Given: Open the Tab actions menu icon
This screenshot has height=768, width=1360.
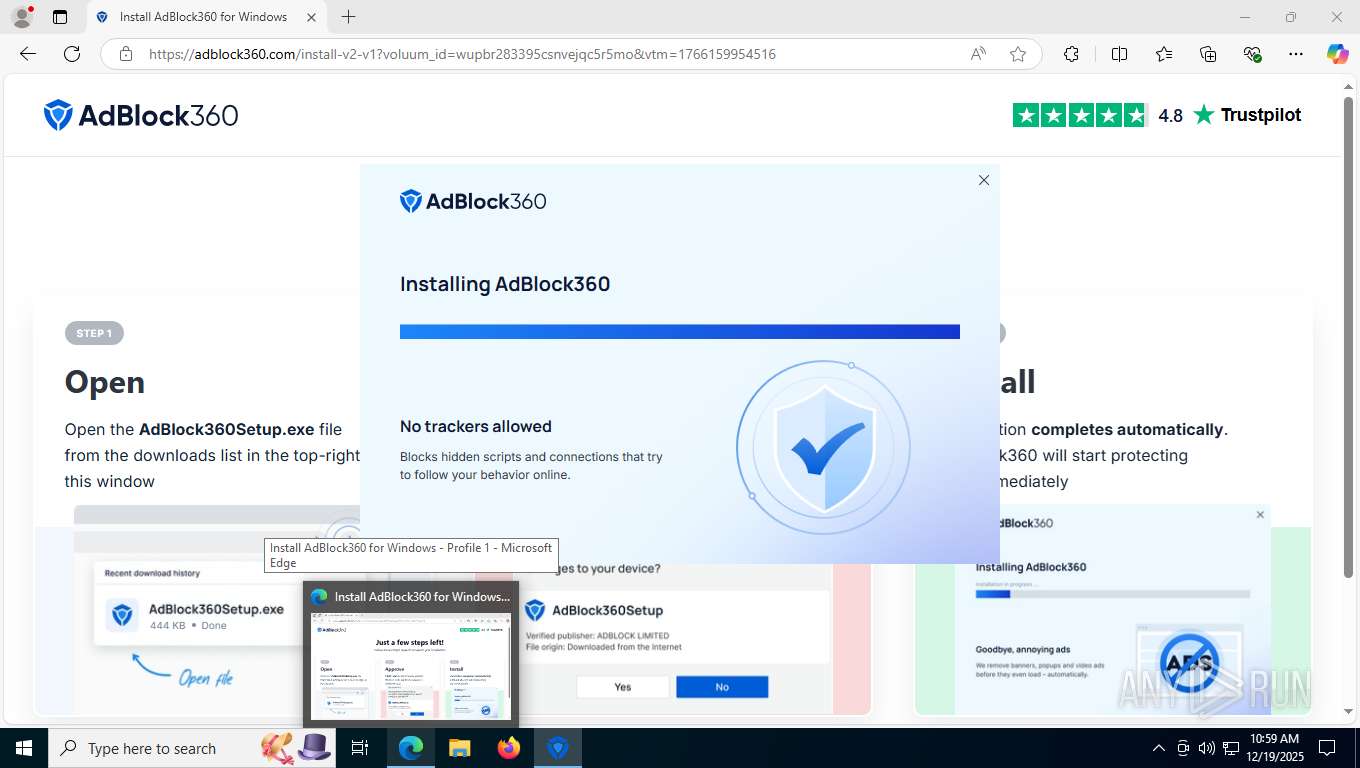Looking at the screenshot, I should click(x=60, y=17).
